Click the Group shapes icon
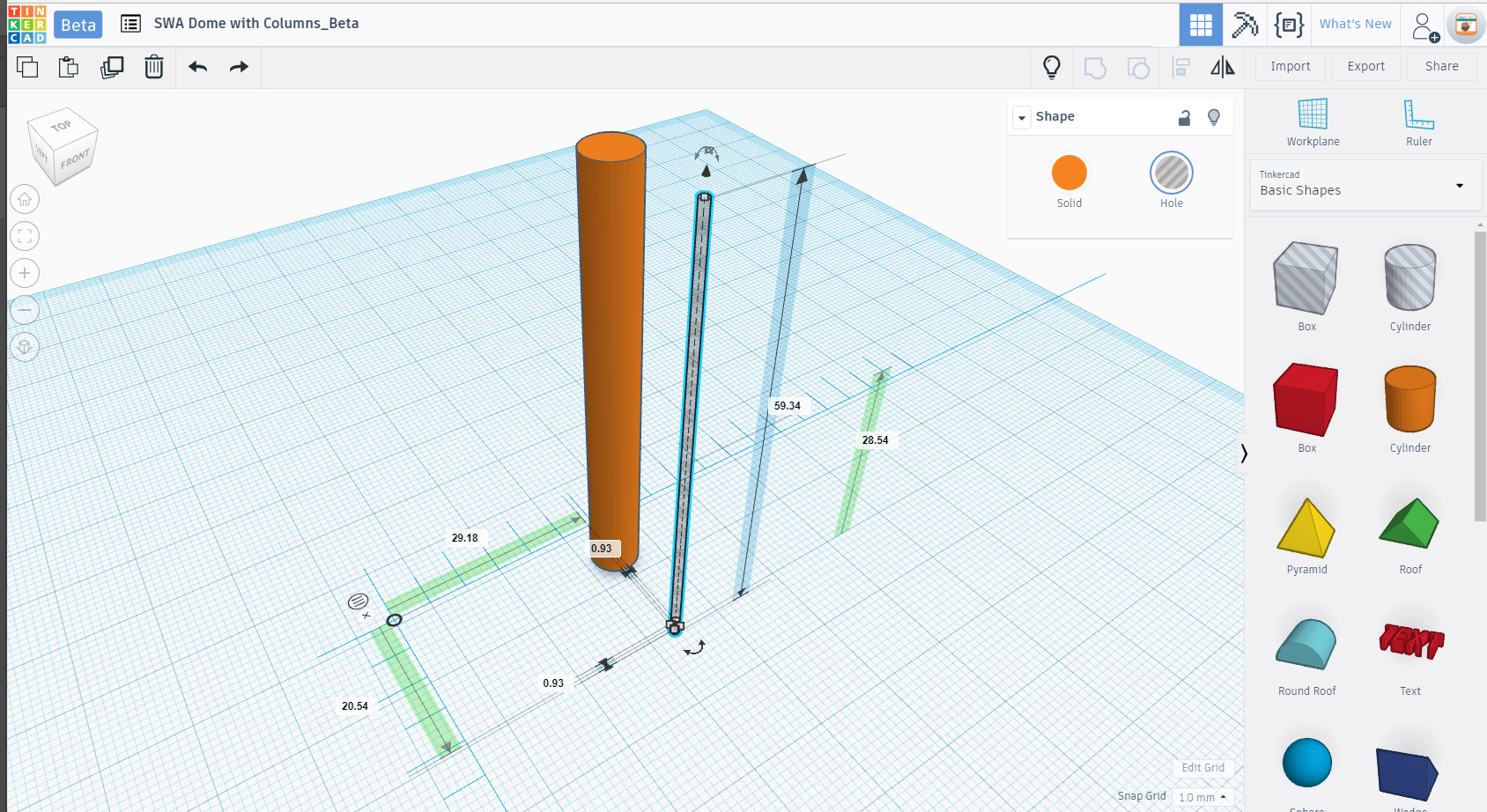The height and width of the screenshot is (812, 1487). tap(1095, 68)
